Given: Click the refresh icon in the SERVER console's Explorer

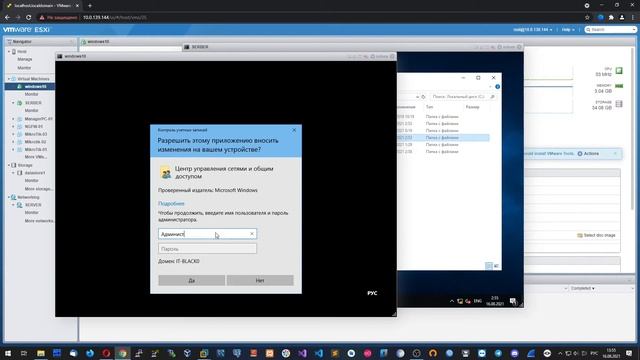Looking at the screenshot, I should [423, 97].
